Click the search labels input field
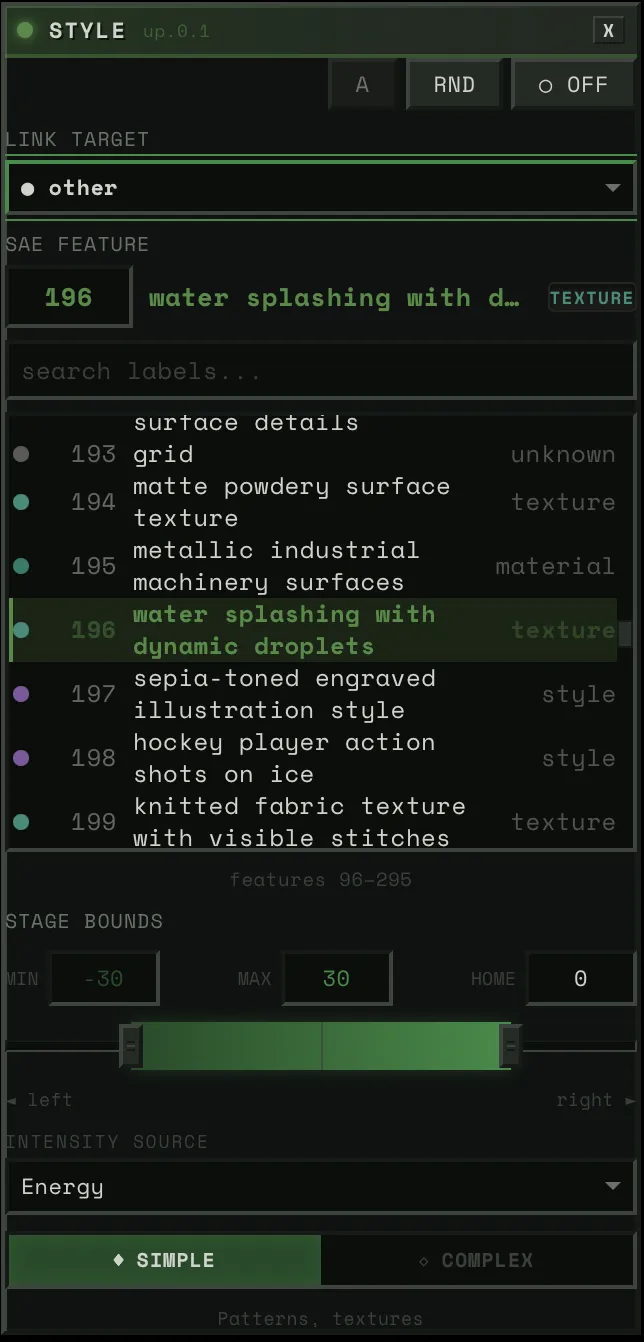This screenshot has width=644, height=1342. pos(320,370)
